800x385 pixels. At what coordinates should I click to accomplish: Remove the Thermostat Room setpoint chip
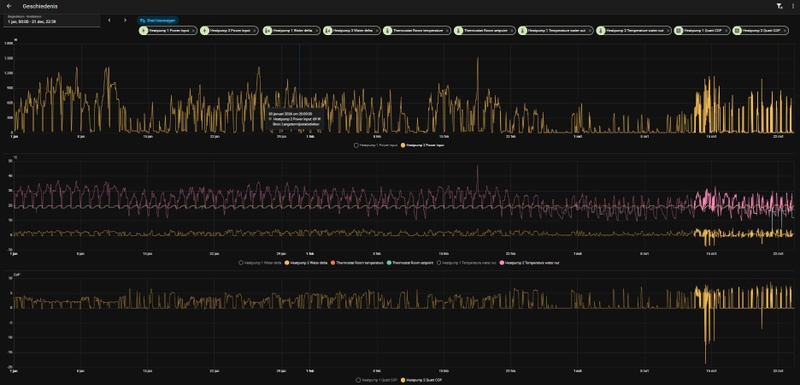tap(512, 31)
